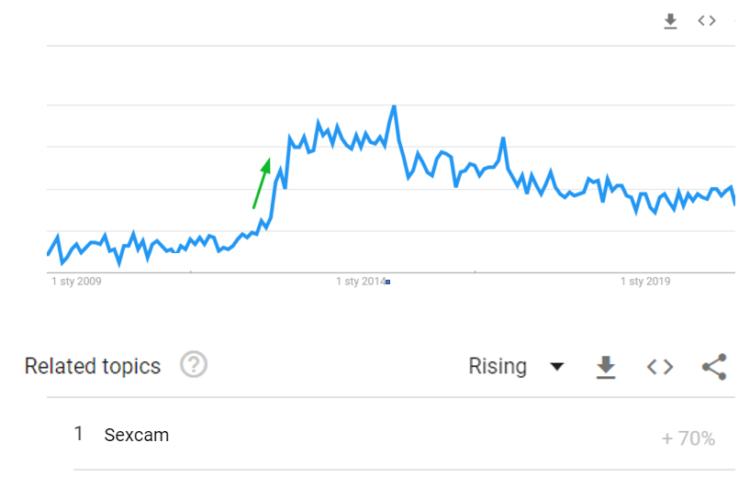Embed the Related topics widget
Image resolution: width=750 pixels, height=487 pixels.
pos(659,367)
